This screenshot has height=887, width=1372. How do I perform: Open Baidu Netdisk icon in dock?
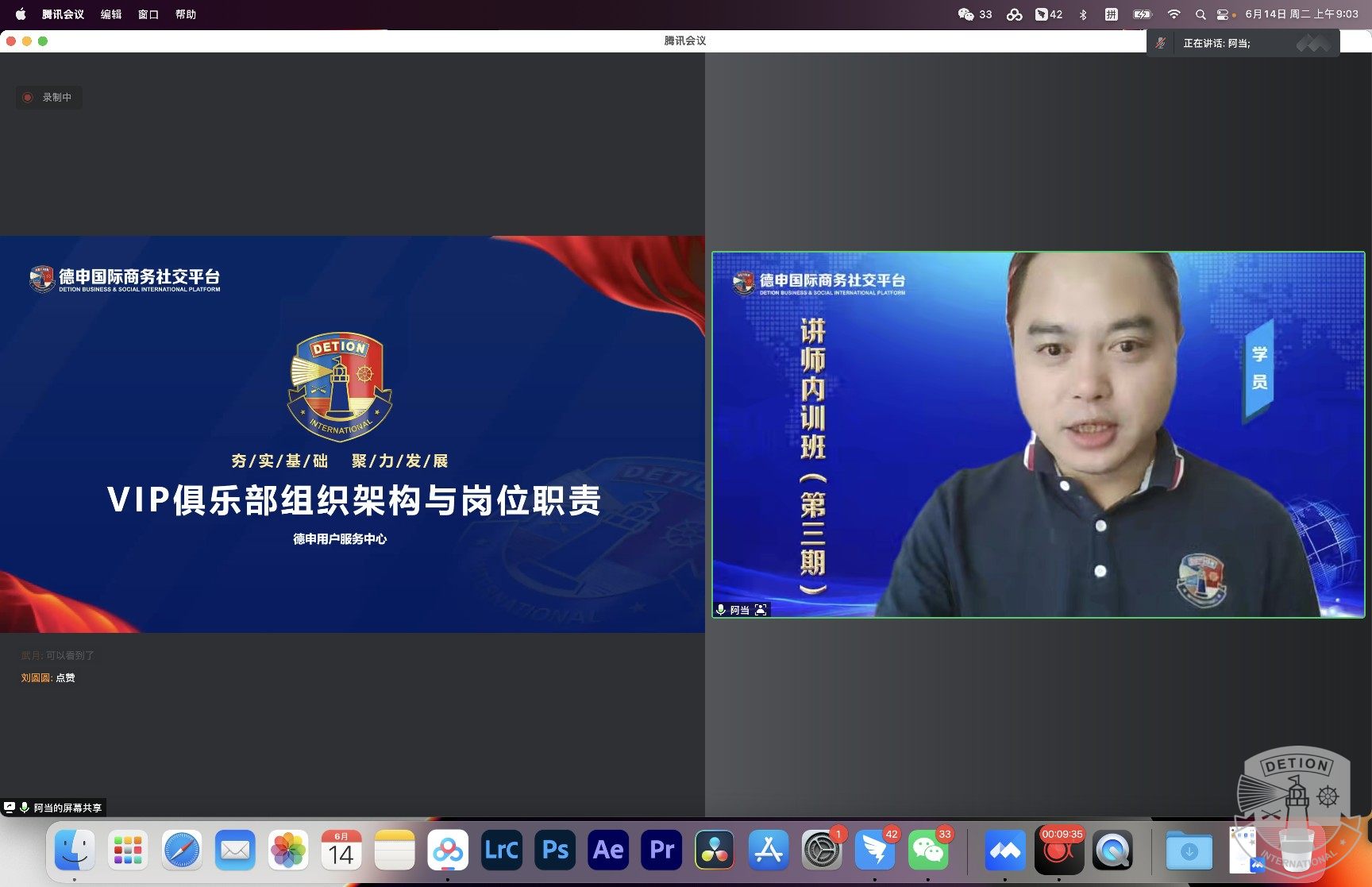coord(448,850)
